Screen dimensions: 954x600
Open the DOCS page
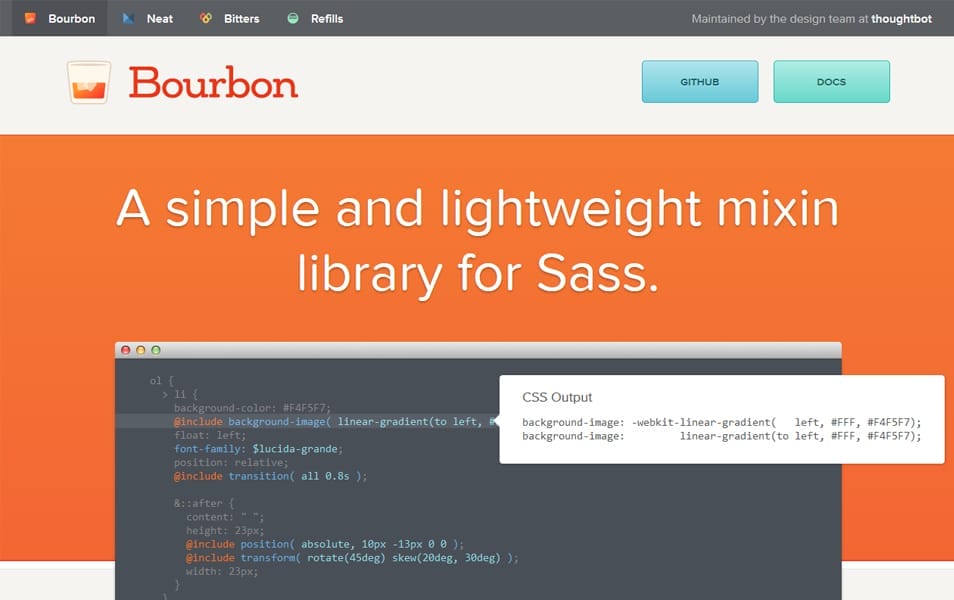click(x=831, y=83)
